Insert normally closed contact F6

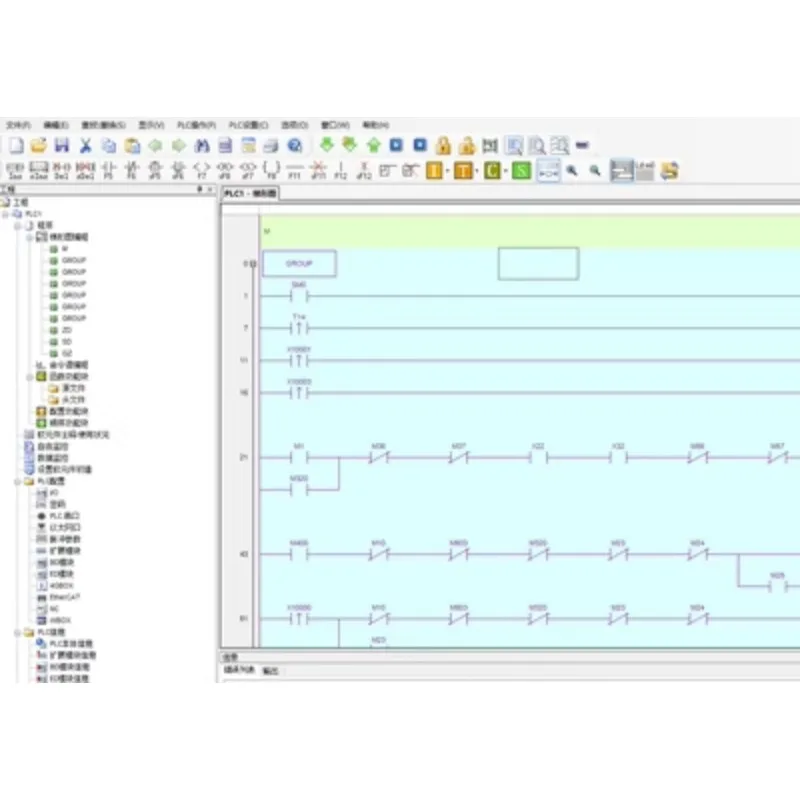tap(132, 170)
